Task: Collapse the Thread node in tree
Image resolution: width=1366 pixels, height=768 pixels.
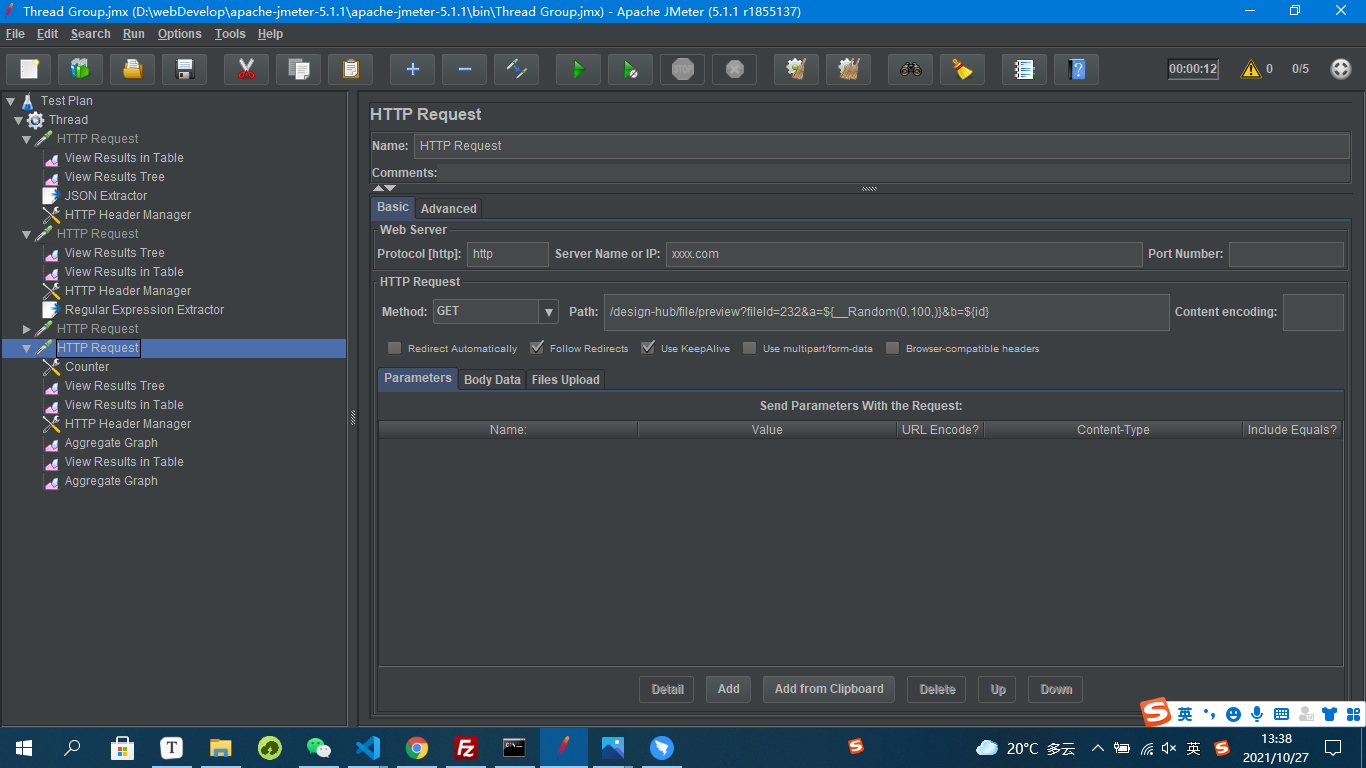Action: click(x=18, y=119)
